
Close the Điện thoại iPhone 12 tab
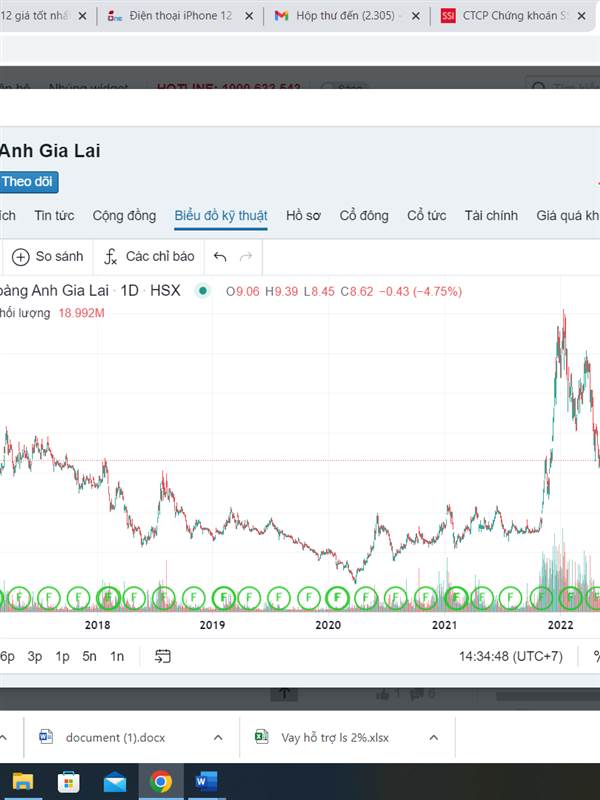point(249,16)
